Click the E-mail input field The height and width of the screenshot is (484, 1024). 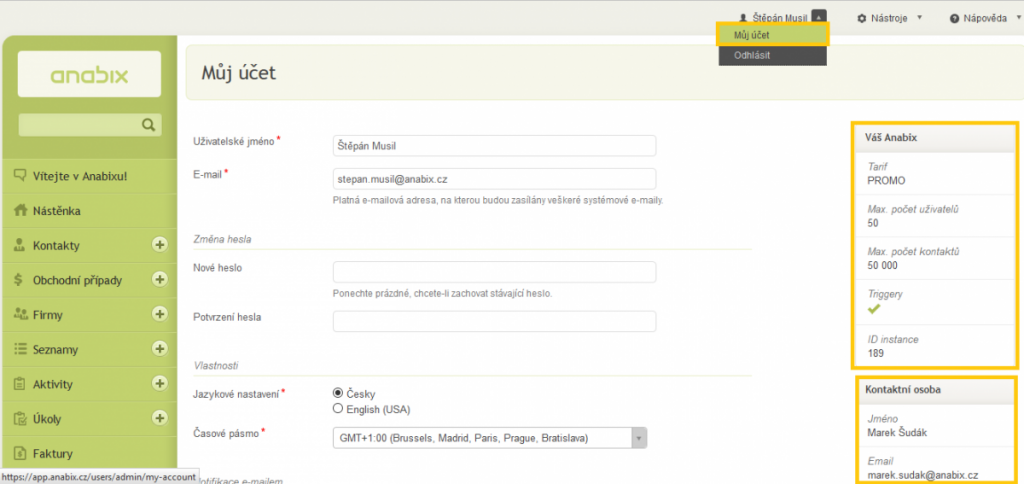point(494,178)
